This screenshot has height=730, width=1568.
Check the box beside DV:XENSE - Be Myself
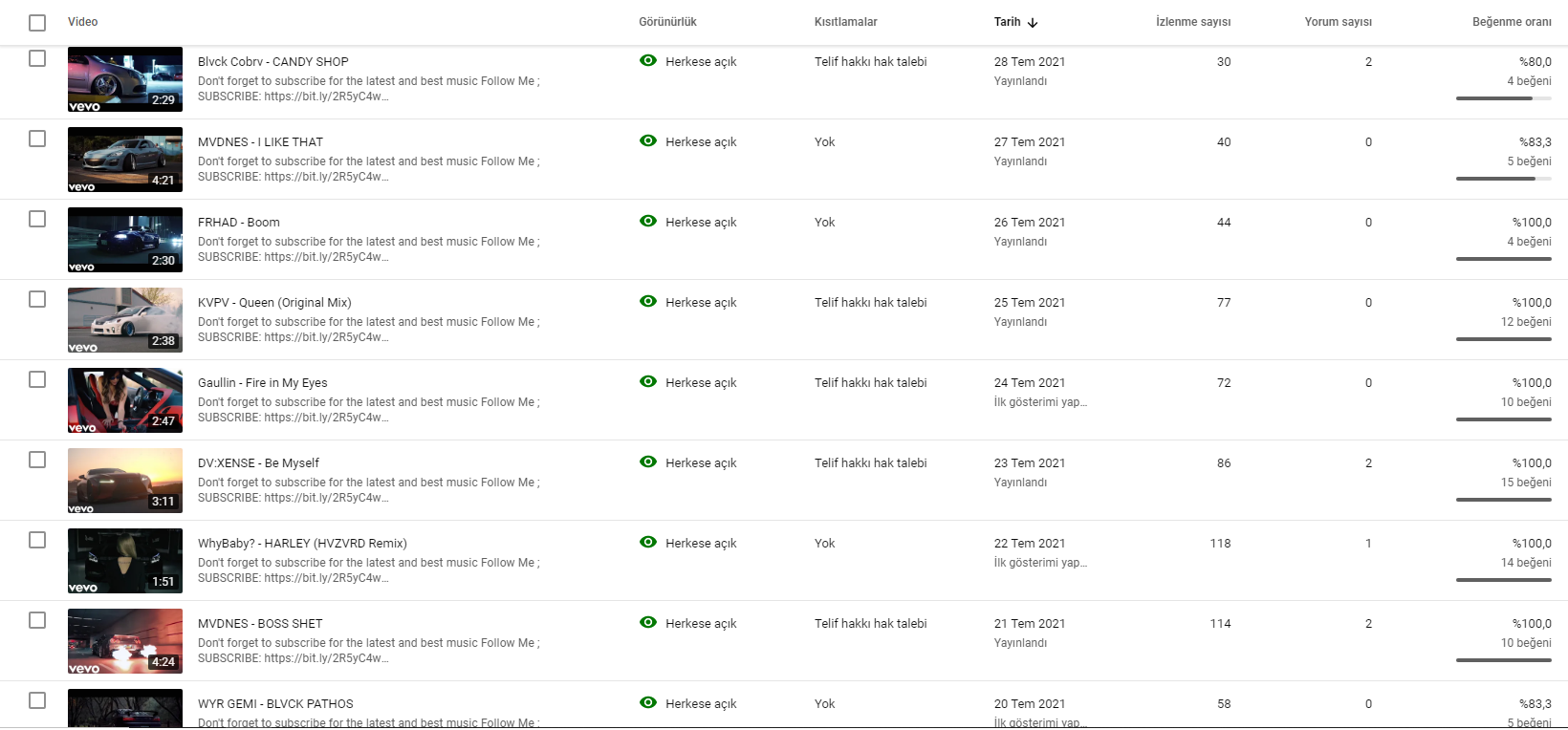(37, 460)
